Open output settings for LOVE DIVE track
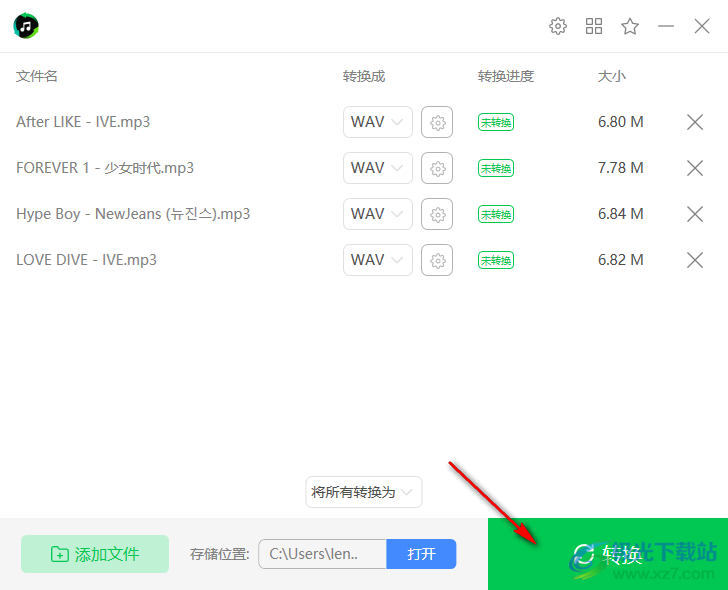Viewport: 728px width, 590px height. 437,260
